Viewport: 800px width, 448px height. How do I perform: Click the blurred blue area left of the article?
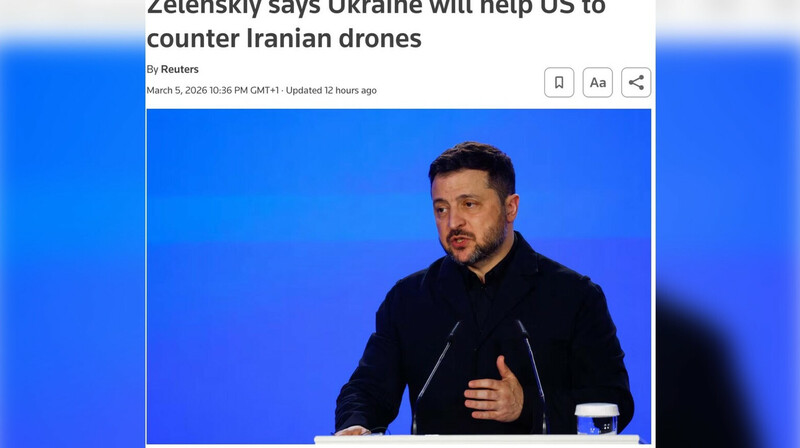click(72, 245)
